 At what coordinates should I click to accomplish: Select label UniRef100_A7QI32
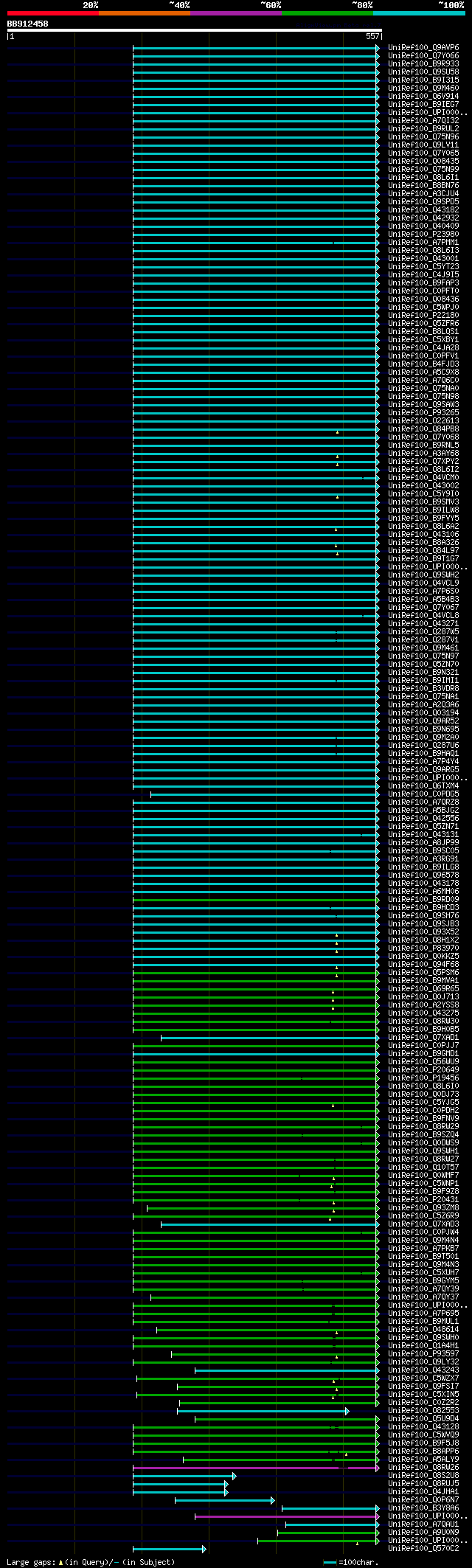423,120
